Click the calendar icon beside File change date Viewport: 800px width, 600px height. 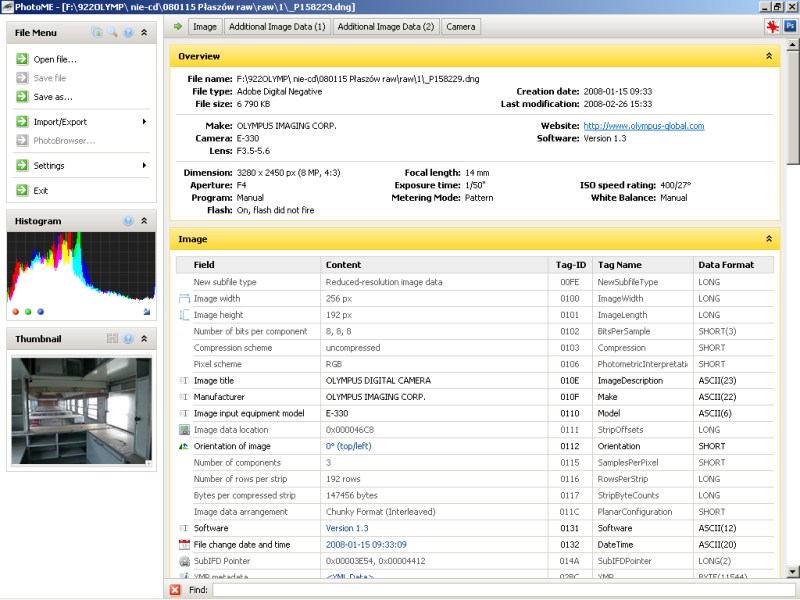[184, 544]
